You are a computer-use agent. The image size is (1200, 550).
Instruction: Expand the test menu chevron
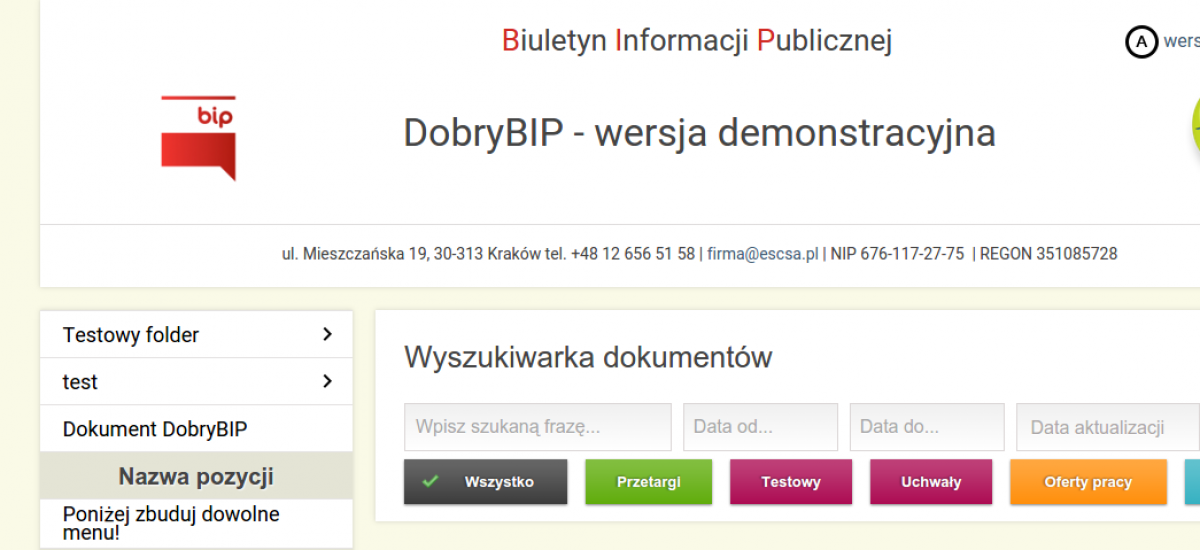coord(327,381)
